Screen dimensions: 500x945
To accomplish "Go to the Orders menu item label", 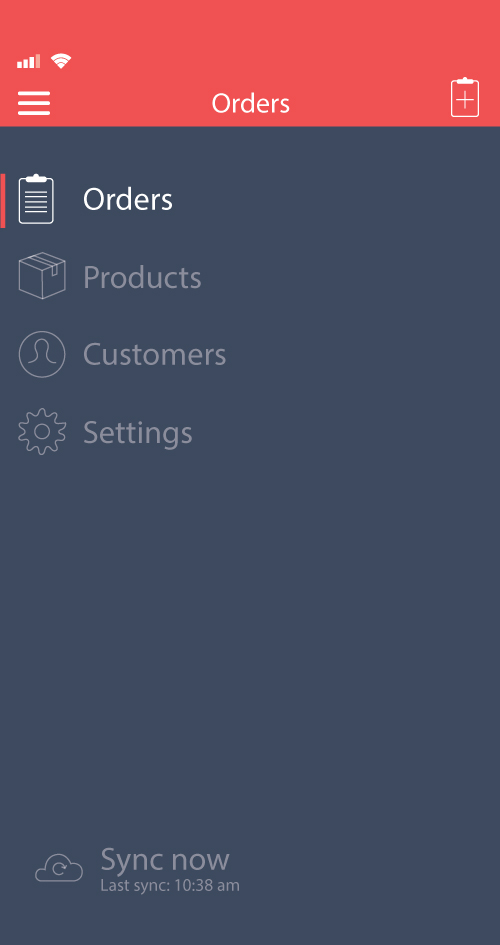I will (128, 199).
